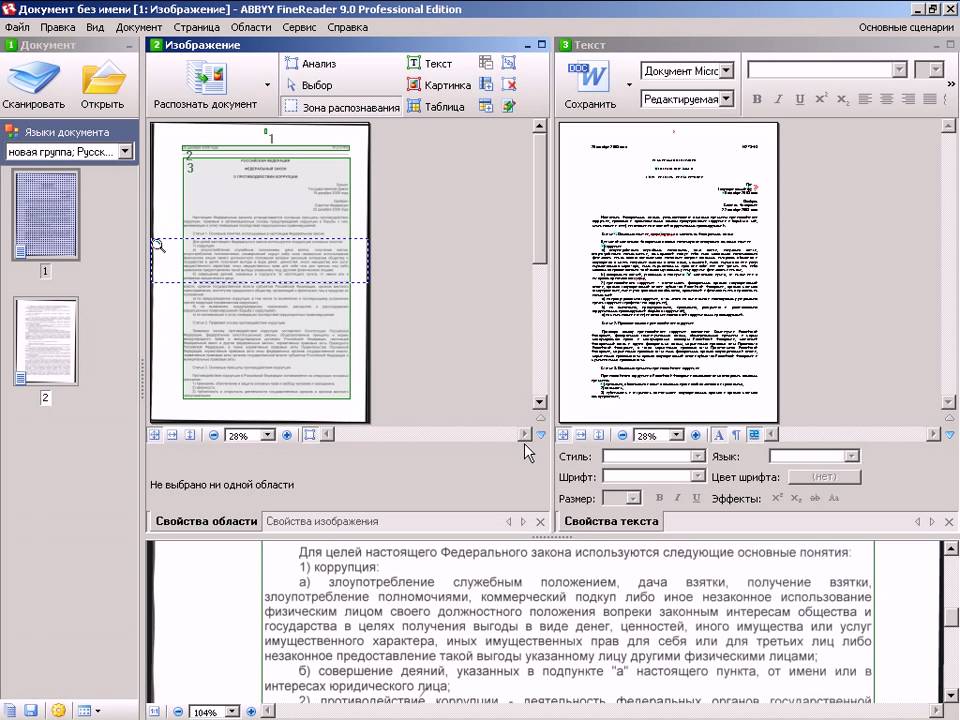This screenshot has height=720, width=960.
Task: Select page 2 thumbnail
Action: (46, 341)
